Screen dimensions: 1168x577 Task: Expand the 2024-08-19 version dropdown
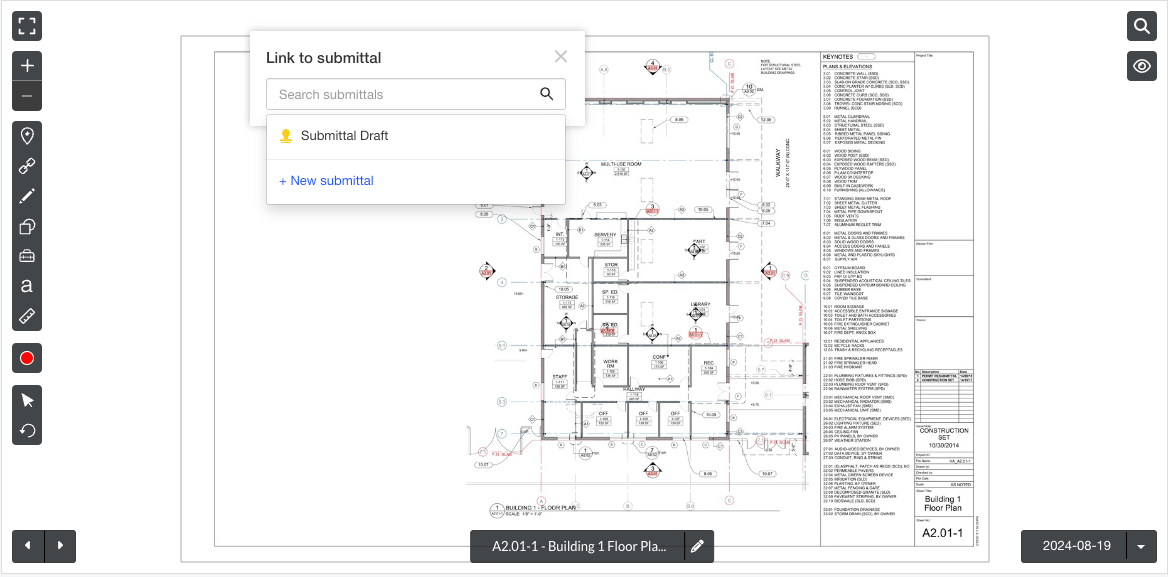tap(1141, 546)
